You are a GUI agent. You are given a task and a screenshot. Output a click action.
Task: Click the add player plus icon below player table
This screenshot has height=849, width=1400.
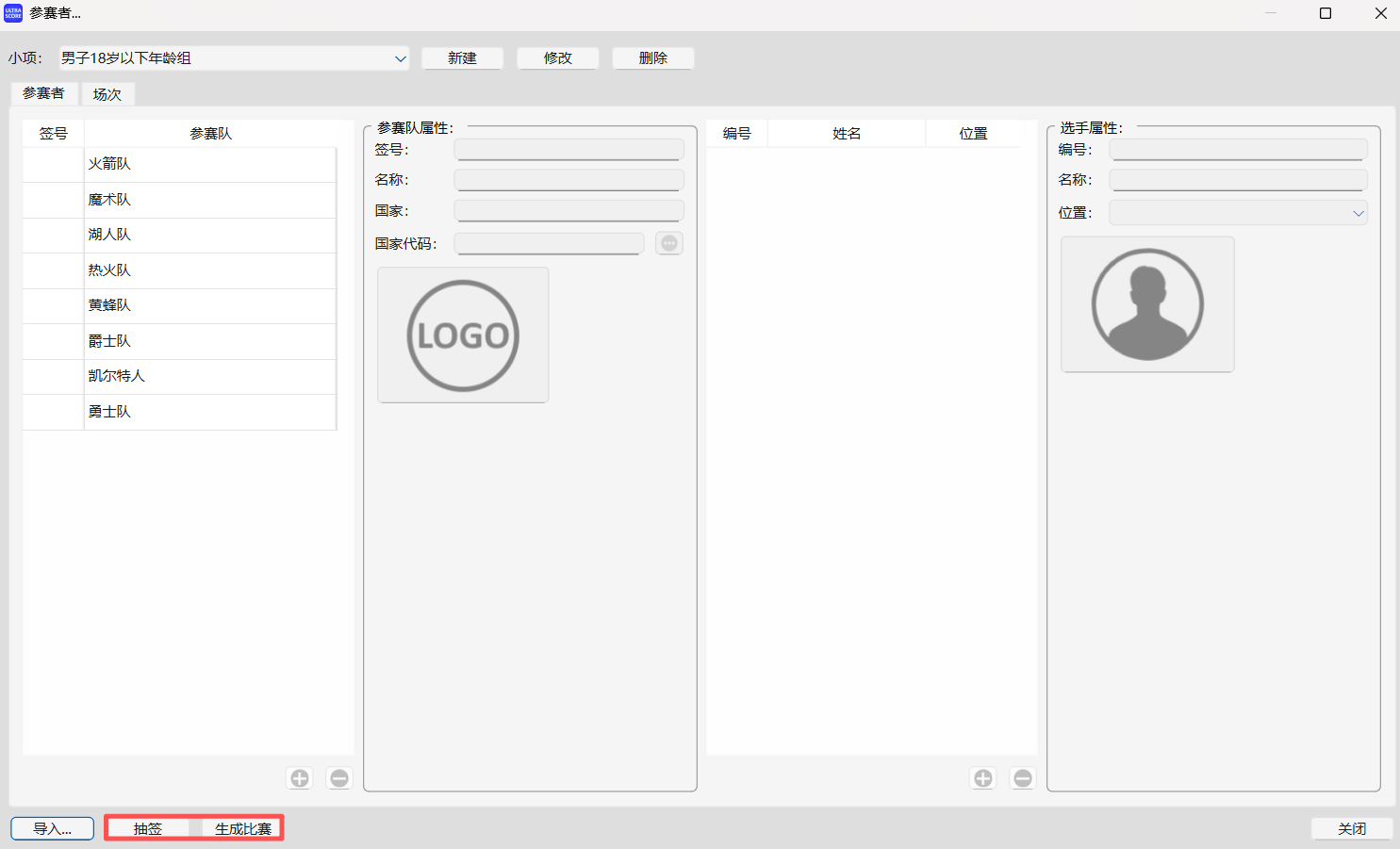pyautogui.click(x=982, y=777)
